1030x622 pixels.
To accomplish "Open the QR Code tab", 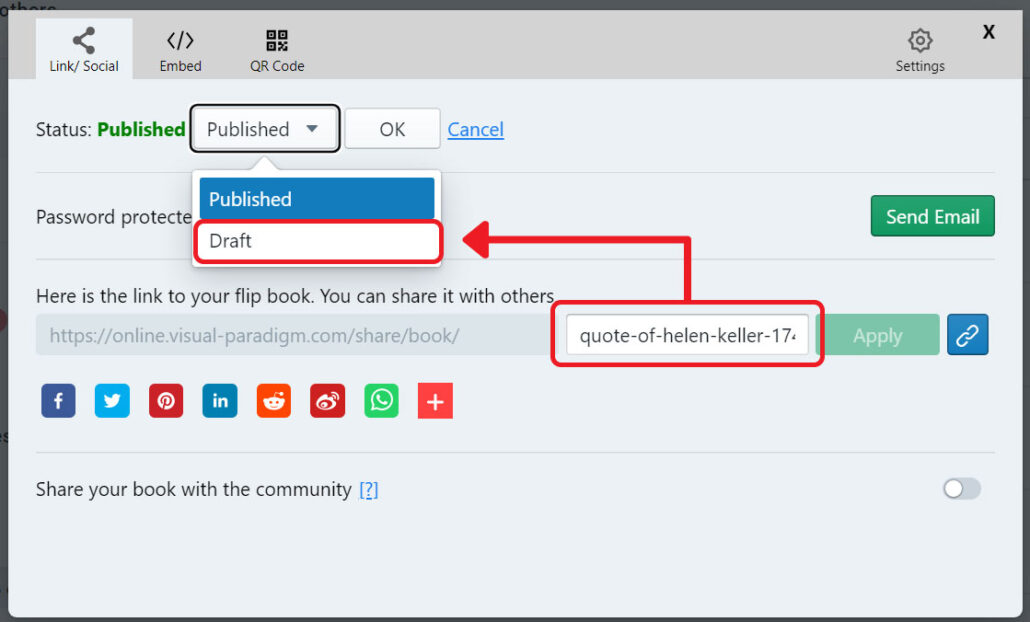I will pyautogui.click(x=277, y=50).
